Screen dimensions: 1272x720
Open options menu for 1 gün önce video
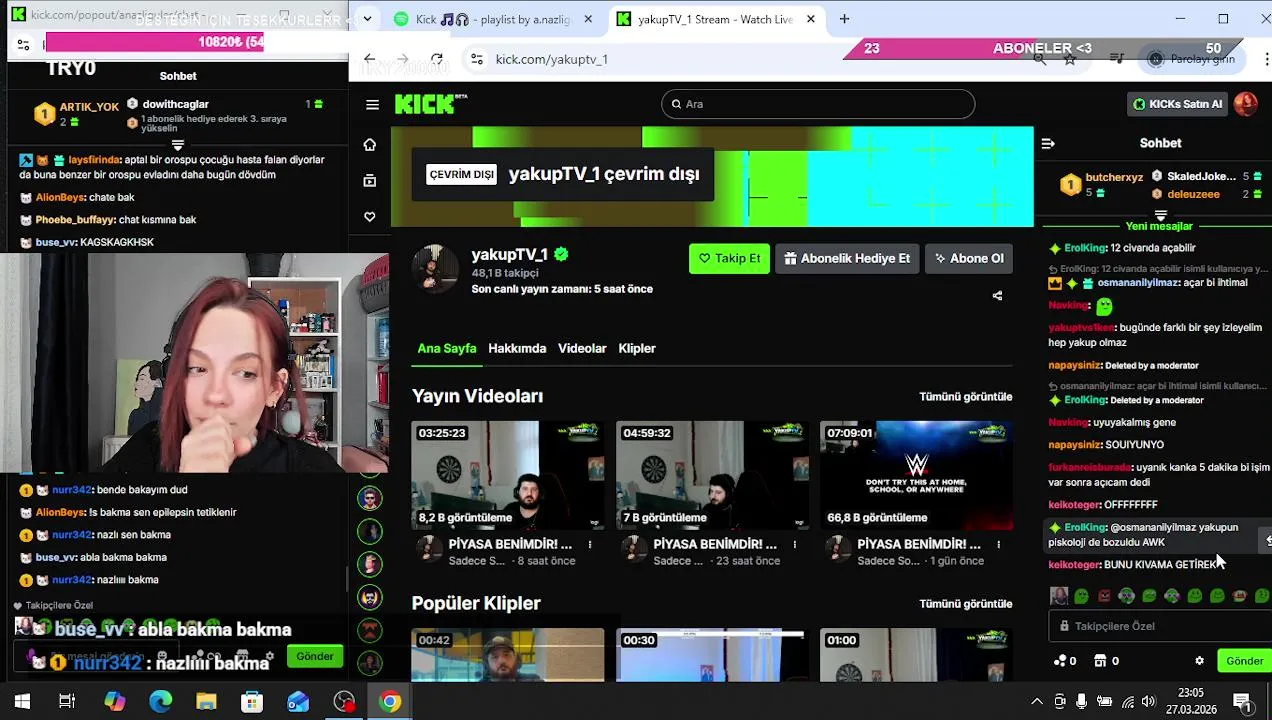coord(999,545)
